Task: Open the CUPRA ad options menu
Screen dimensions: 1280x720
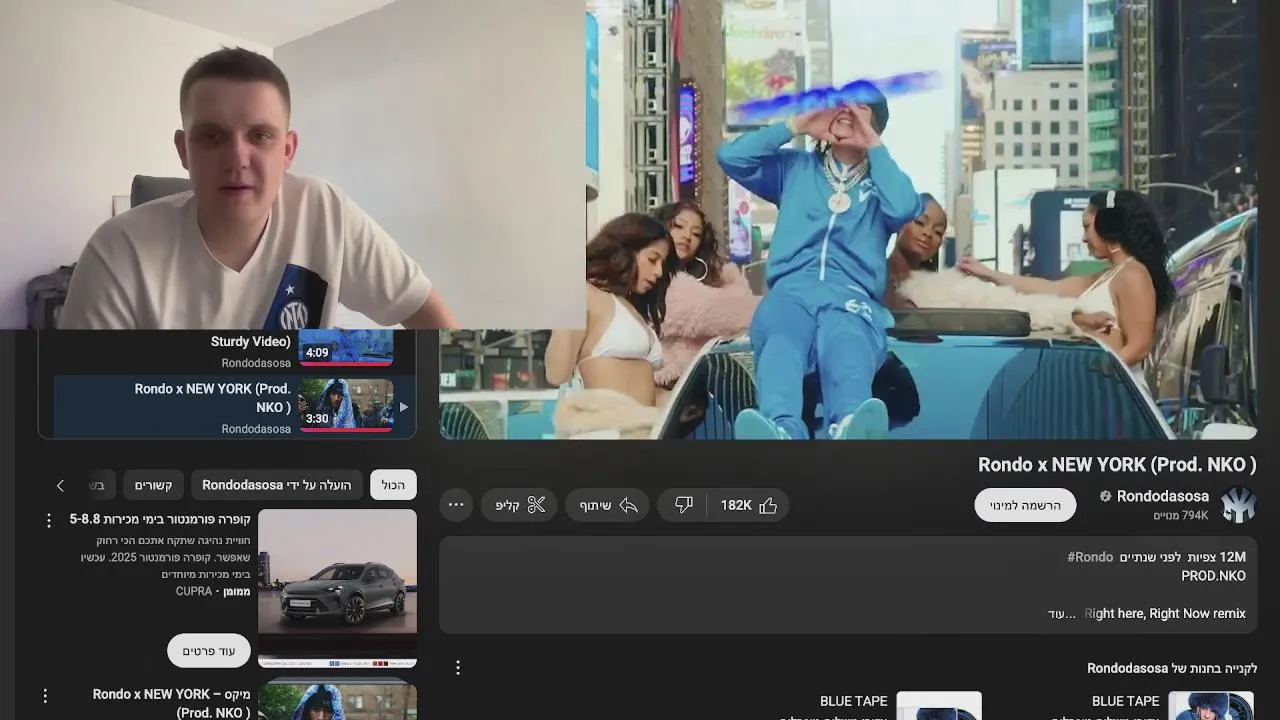Action: [48, 521]
